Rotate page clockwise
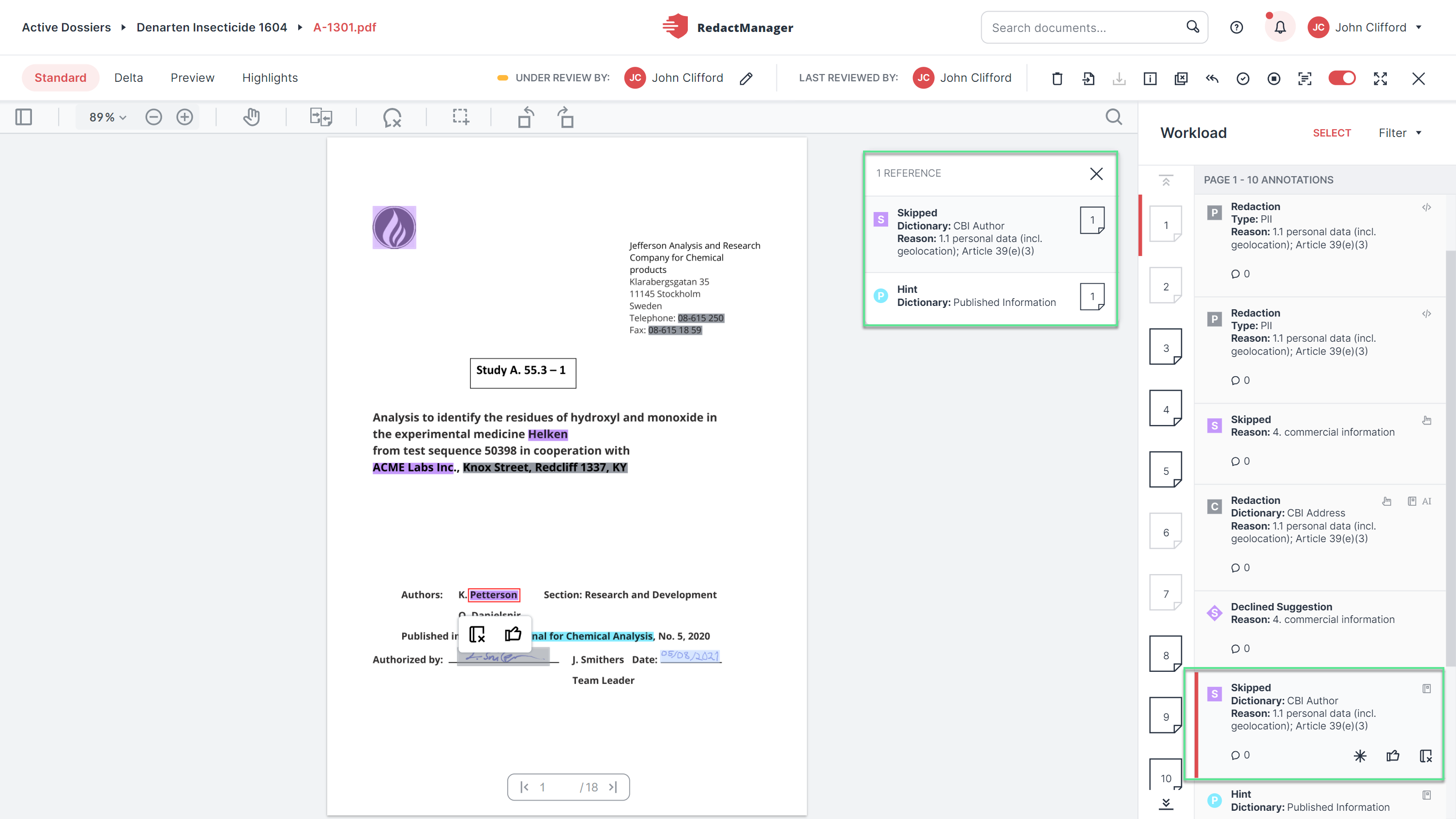1456x819 pixels. tap(566, 117)
